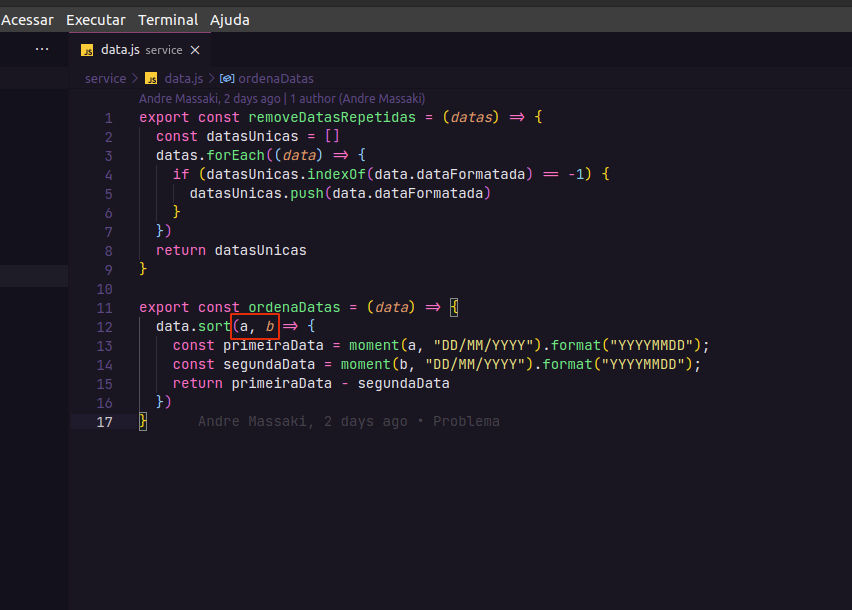Click the JS file icon on the data.js tab

coord(87,51)
